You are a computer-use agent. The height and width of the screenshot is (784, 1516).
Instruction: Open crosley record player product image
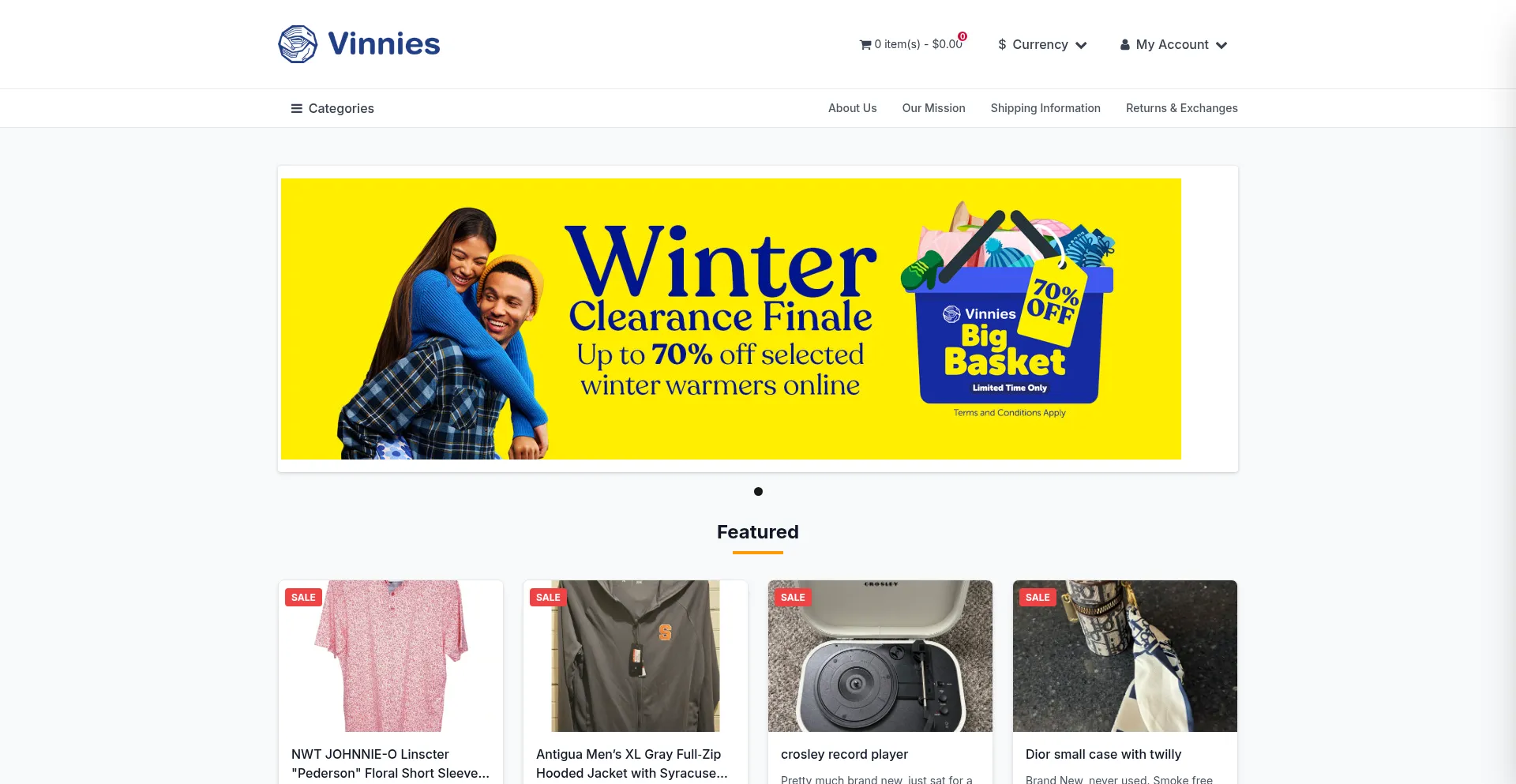pos(880,656)
